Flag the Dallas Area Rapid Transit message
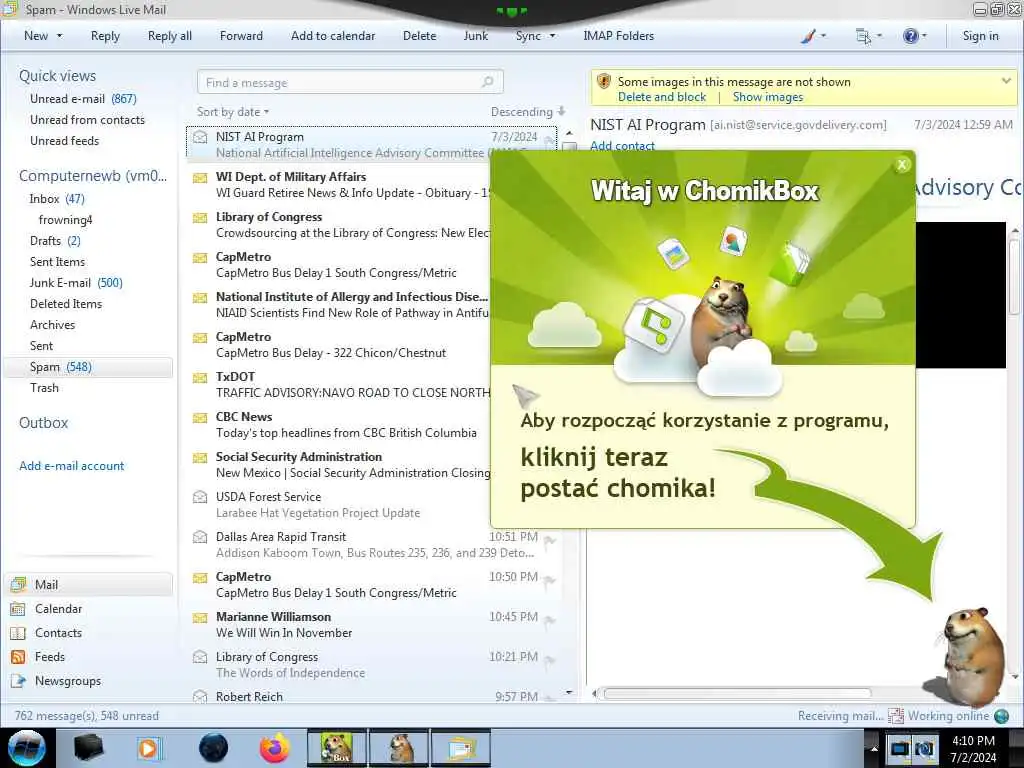The height and width of the screenshot is (768, 1024). [x=550, y=540]
